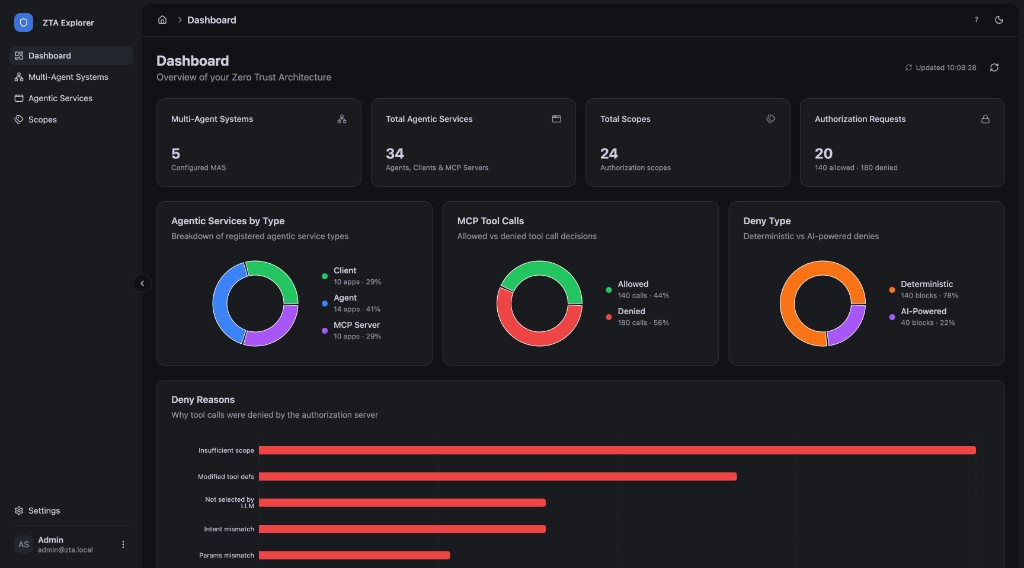Click the admin@zta.local email text
Screen dimensions: 1024x568
pos(65,550)
